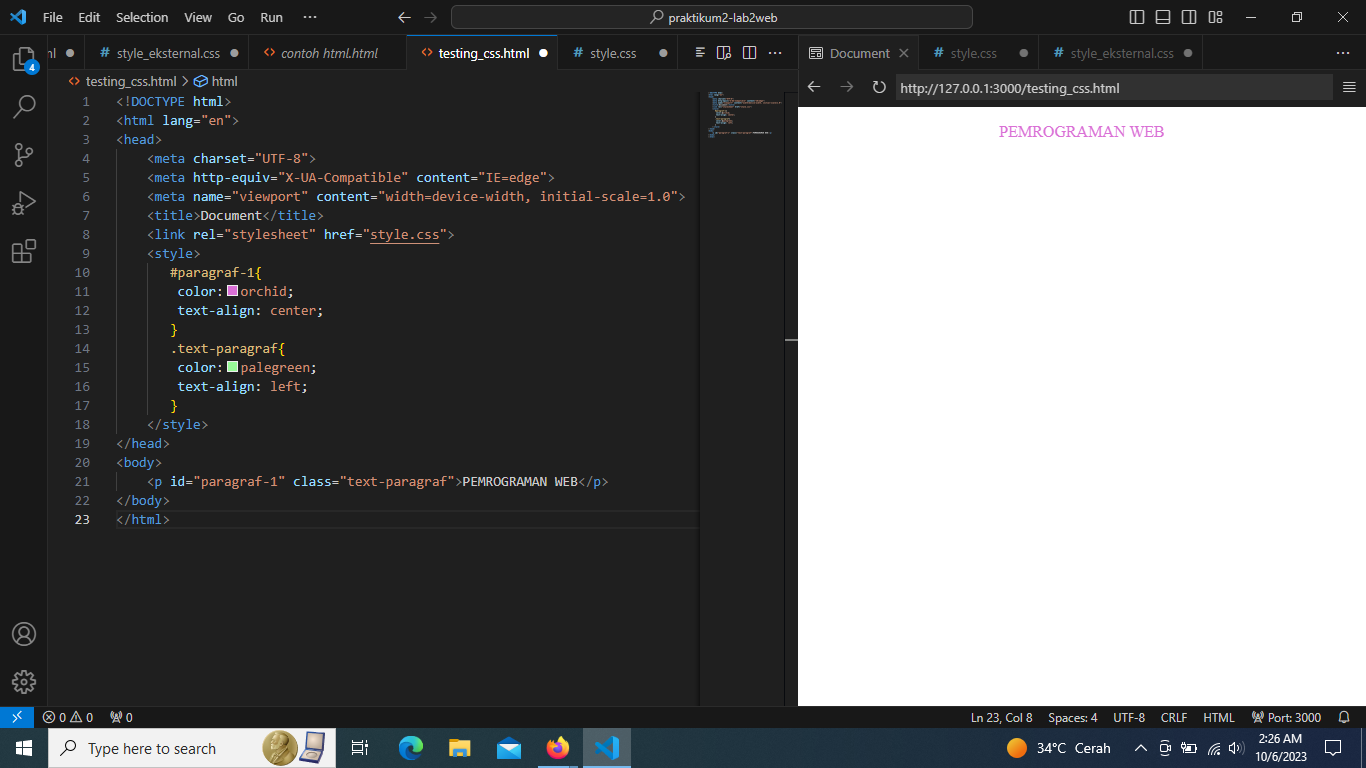Toggle the Secondary Side Bar visibility
The image size is (1366, 768).
(x=1188, y=17)
